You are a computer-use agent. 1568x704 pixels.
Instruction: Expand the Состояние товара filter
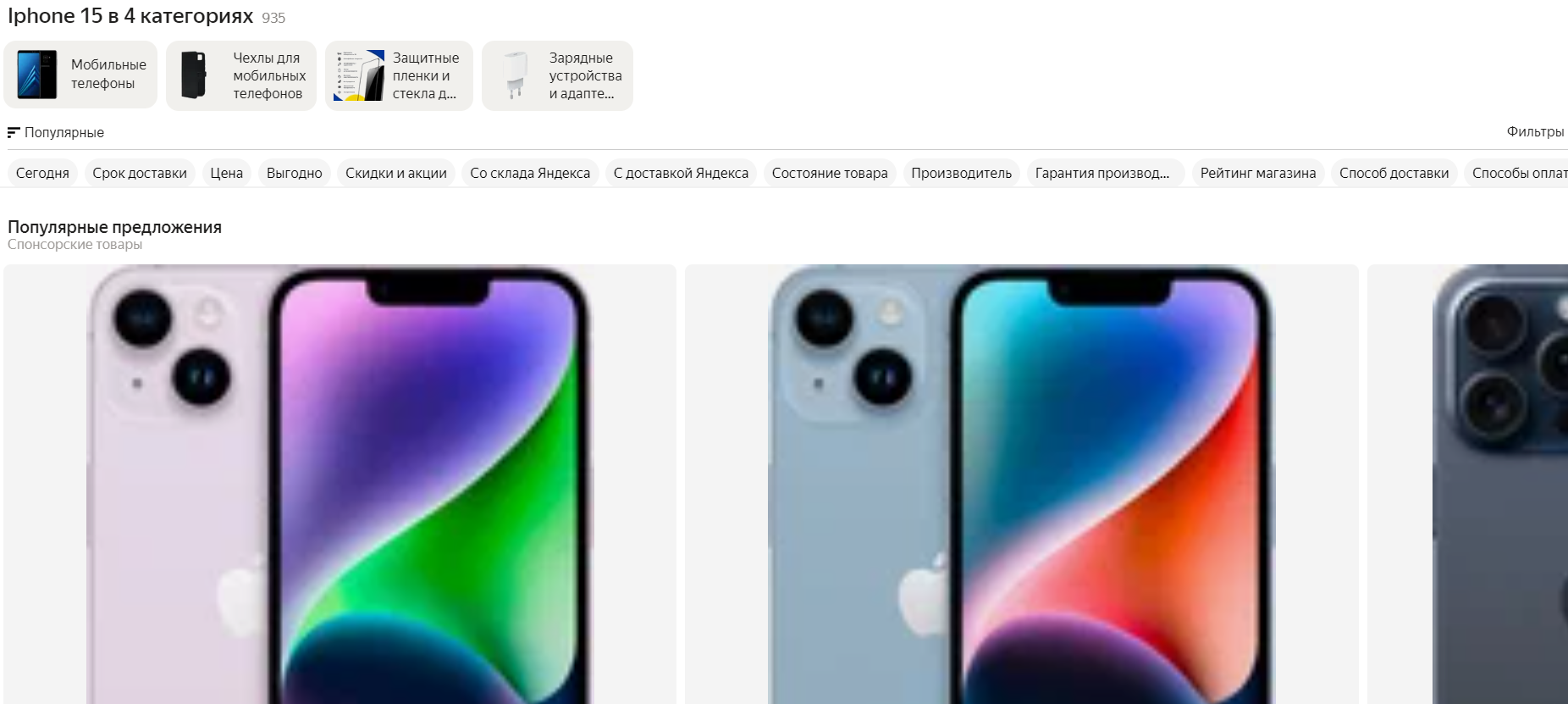click(830, 173)
